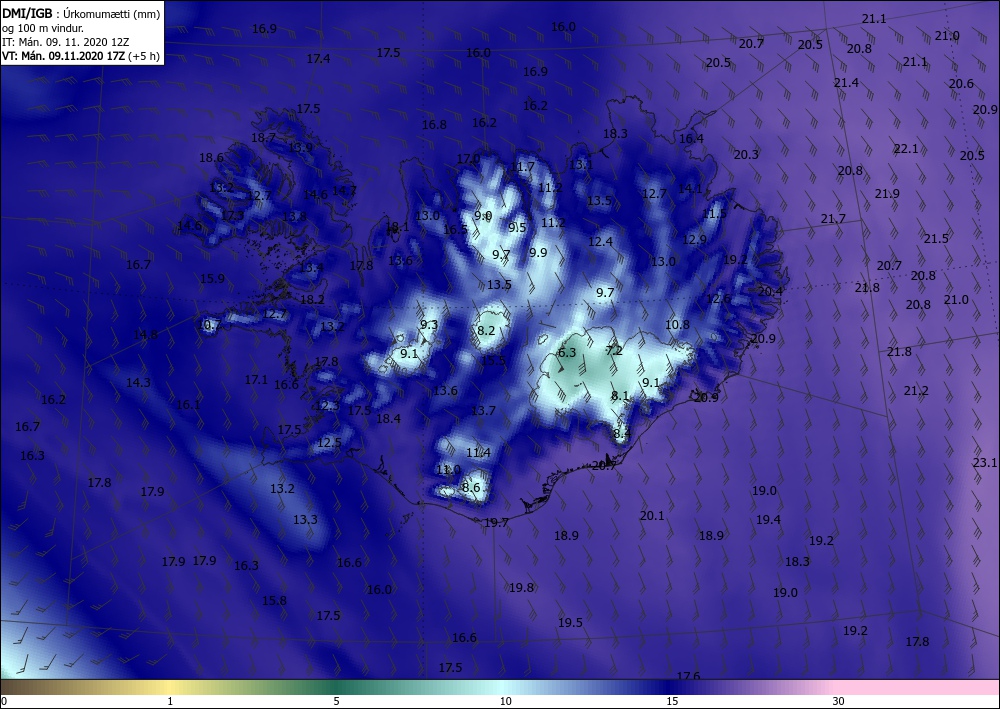Click the value 12.4 on the map
Viewport: 1000px width, 709px height.
(x=600, y=242)
